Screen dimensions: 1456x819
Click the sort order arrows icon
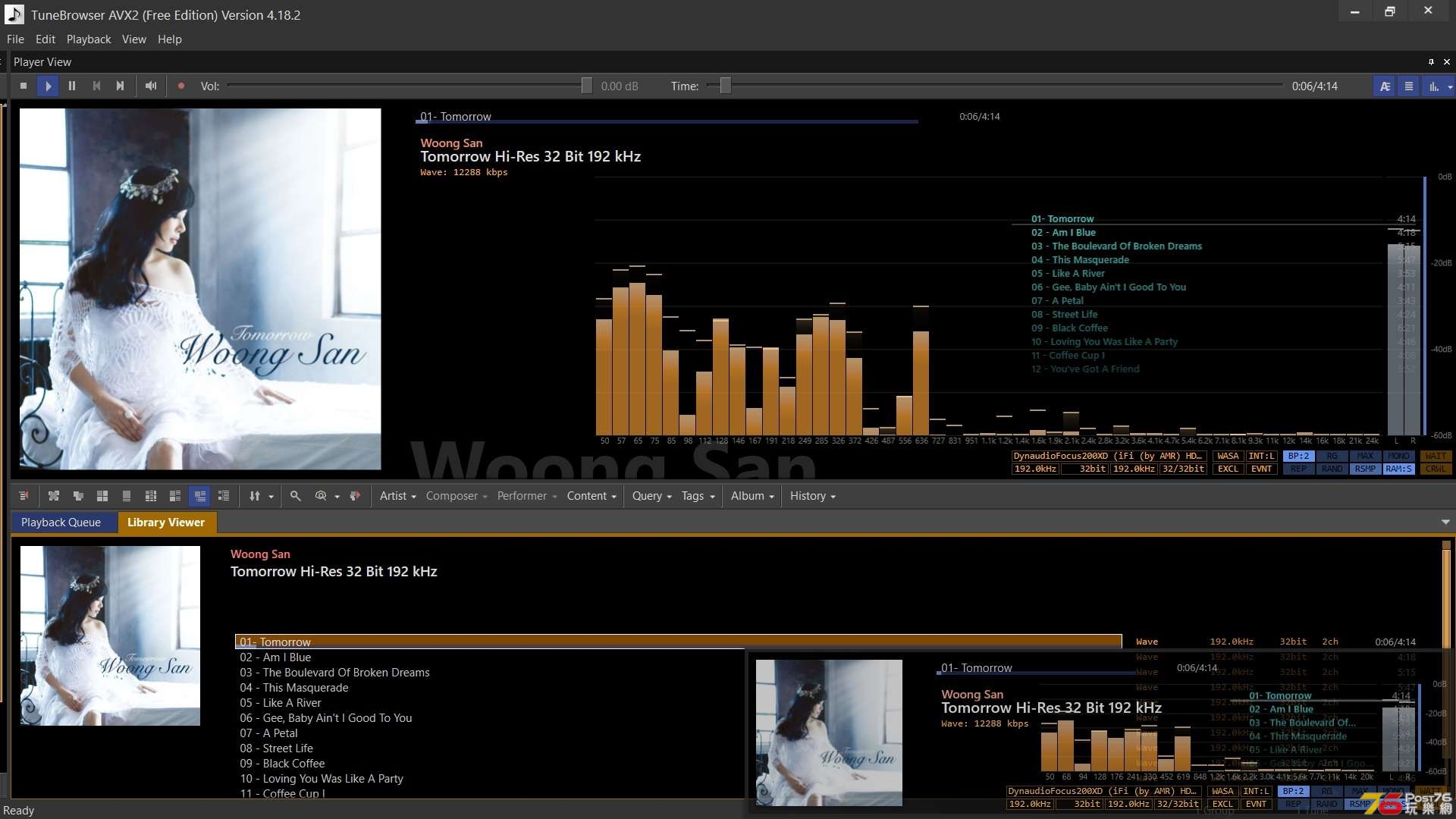pos(255,496)
